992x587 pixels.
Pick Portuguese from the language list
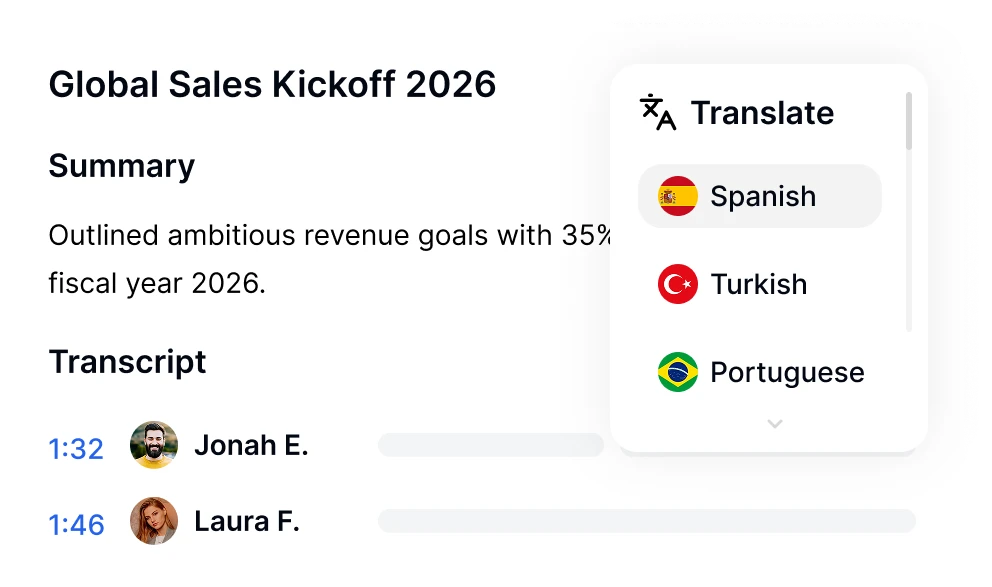[x=786, y=372]
